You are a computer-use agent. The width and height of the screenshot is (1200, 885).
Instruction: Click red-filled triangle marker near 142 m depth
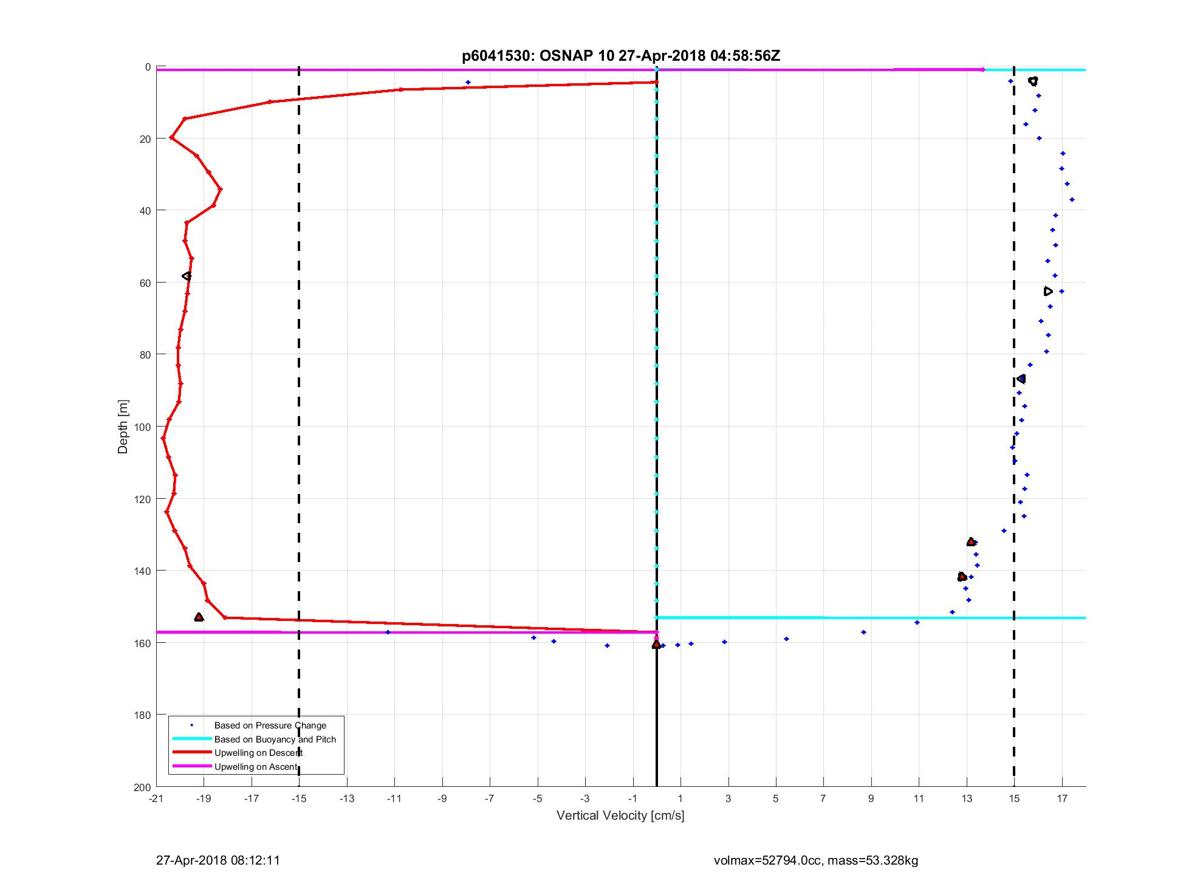962,577
